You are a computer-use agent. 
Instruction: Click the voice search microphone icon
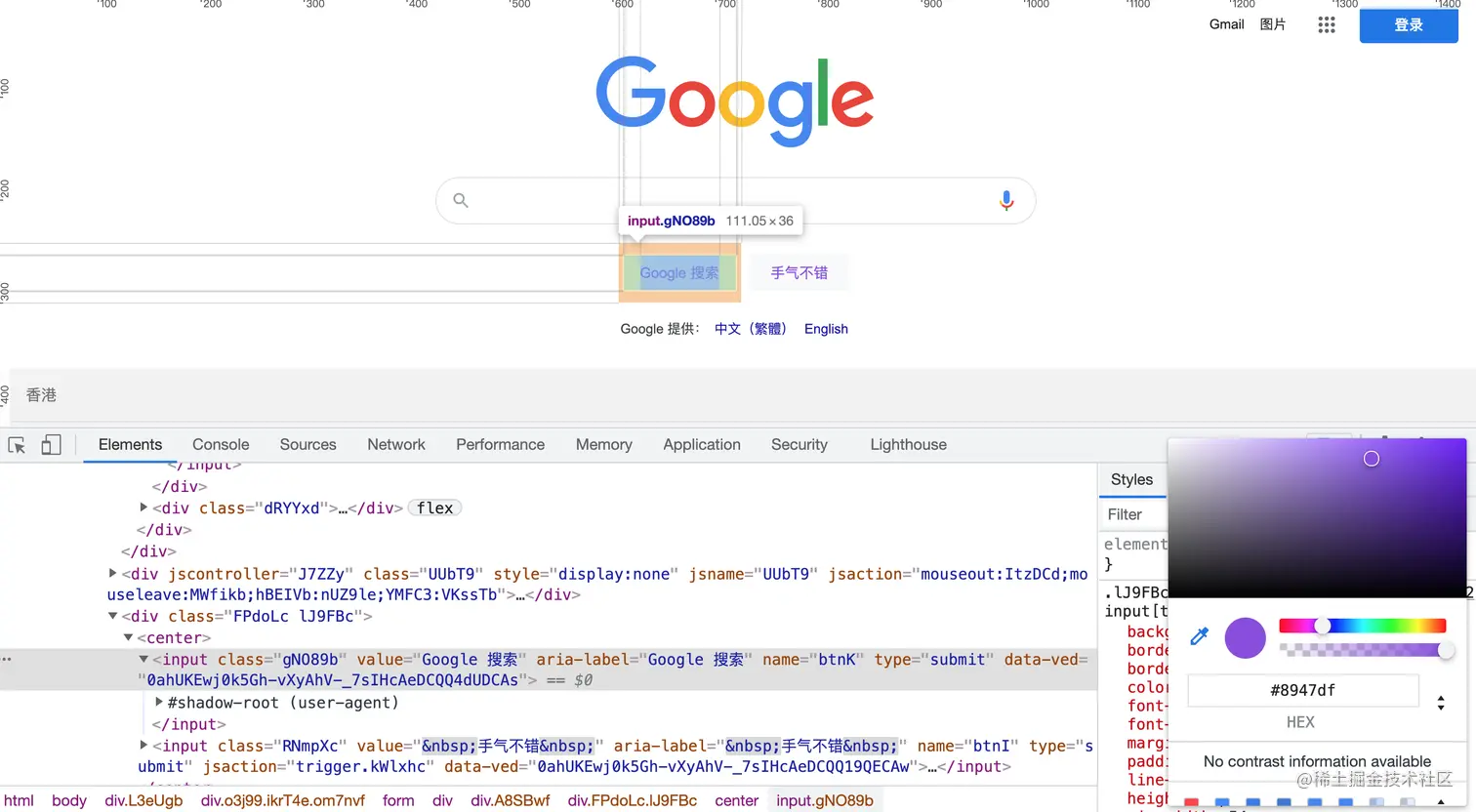tap(1006, 200)
